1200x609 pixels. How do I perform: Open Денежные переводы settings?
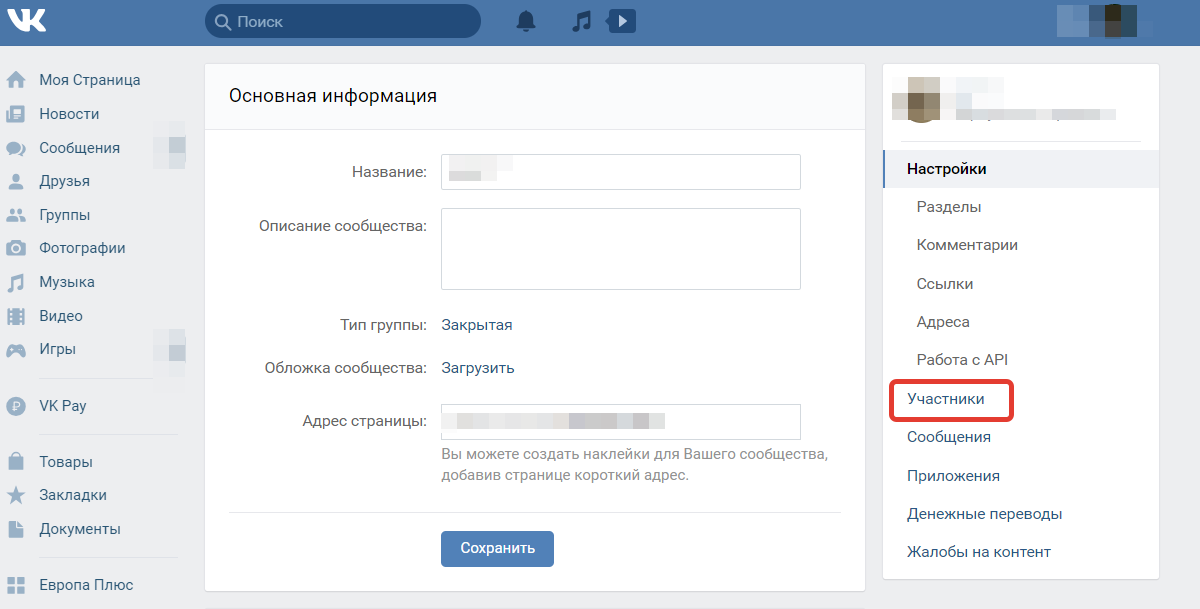click(x=984, y=514)
